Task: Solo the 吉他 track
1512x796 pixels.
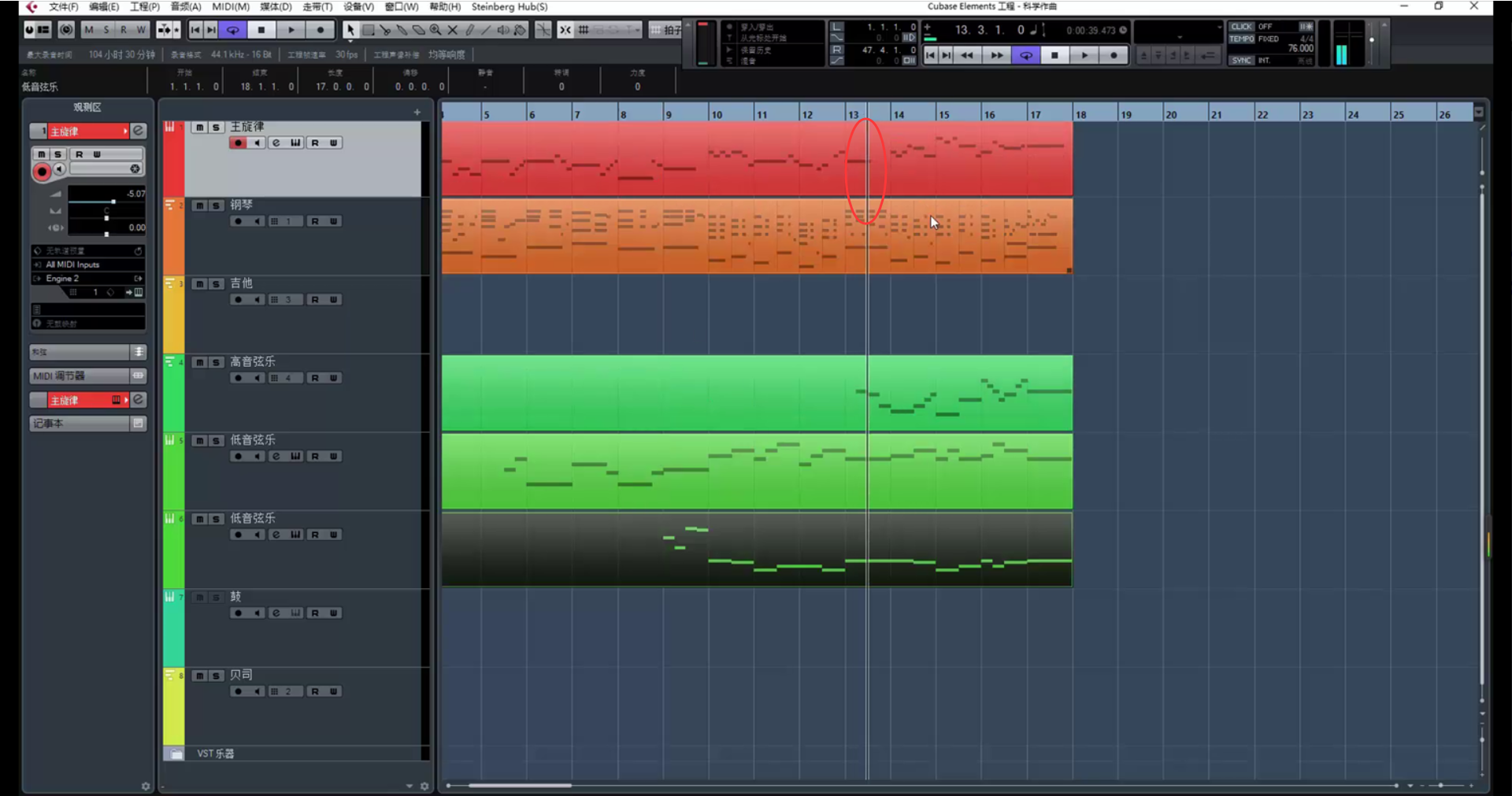Action: [216, 284]
